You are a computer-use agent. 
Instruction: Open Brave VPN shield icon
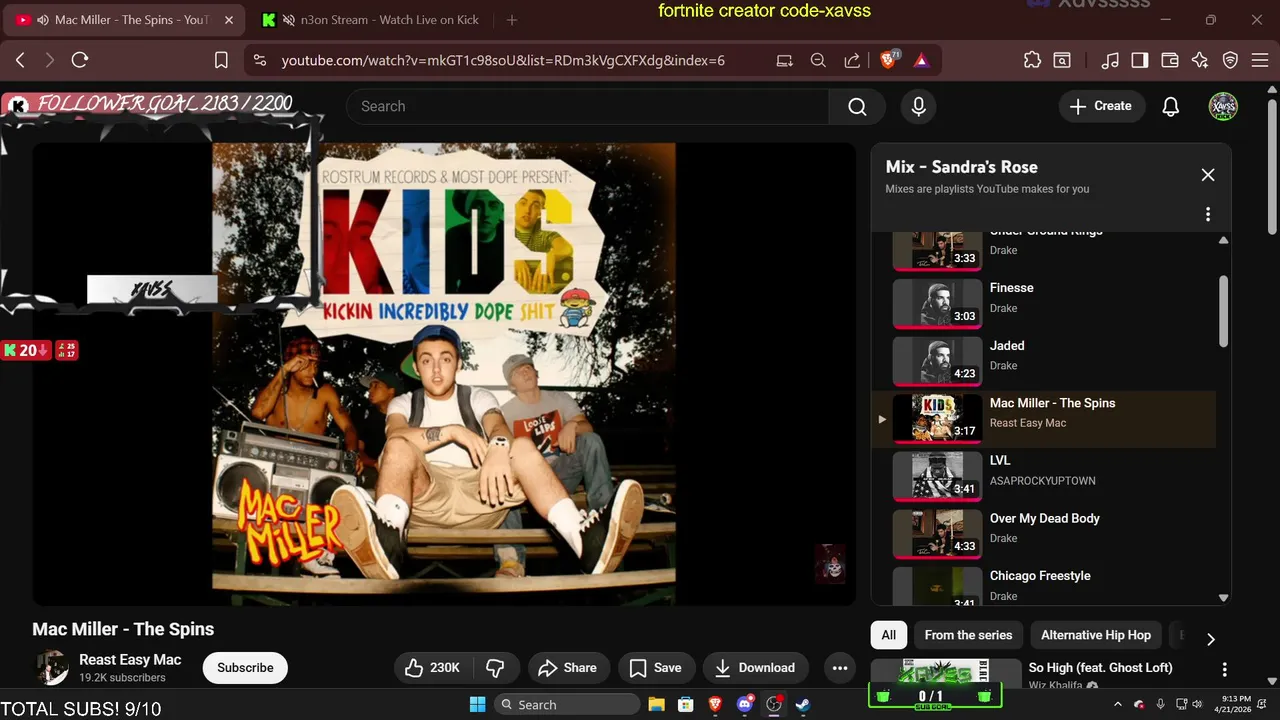coord(1231,60)
